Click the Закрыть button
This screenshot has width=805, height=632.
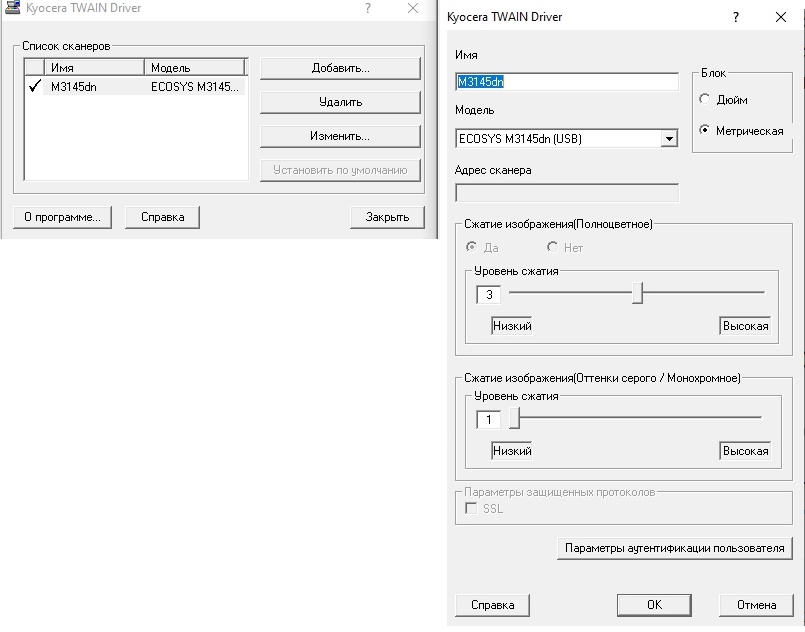[387, 217]
